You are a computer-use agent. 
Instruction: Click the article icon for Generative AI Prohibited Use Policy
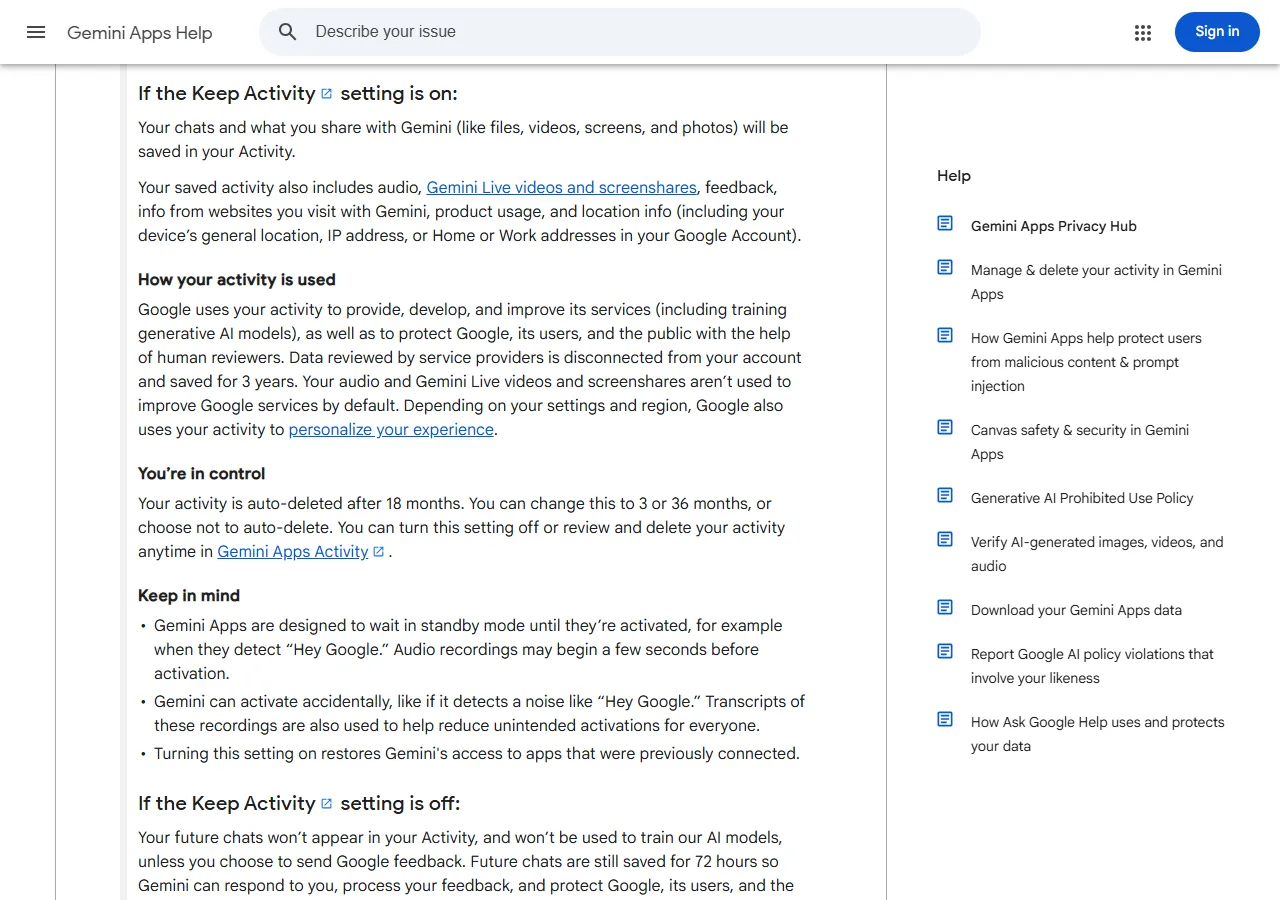click(945, 496)
